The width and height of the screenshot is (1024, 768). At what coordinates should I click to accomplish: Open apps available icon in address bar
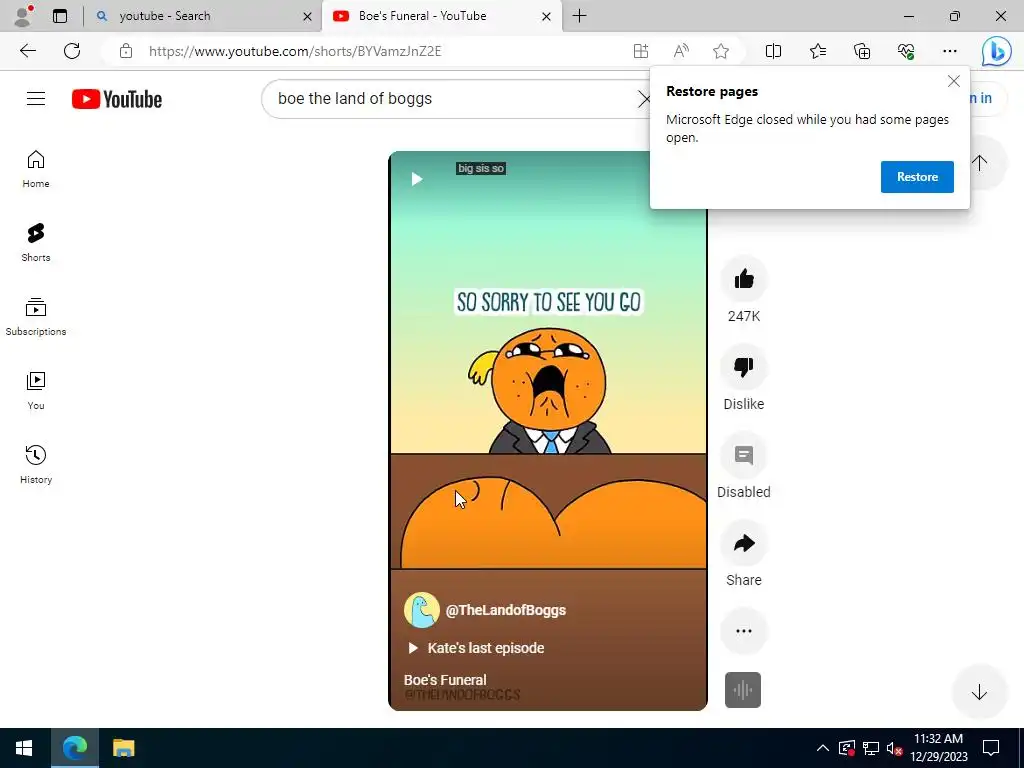pos(641,51)
